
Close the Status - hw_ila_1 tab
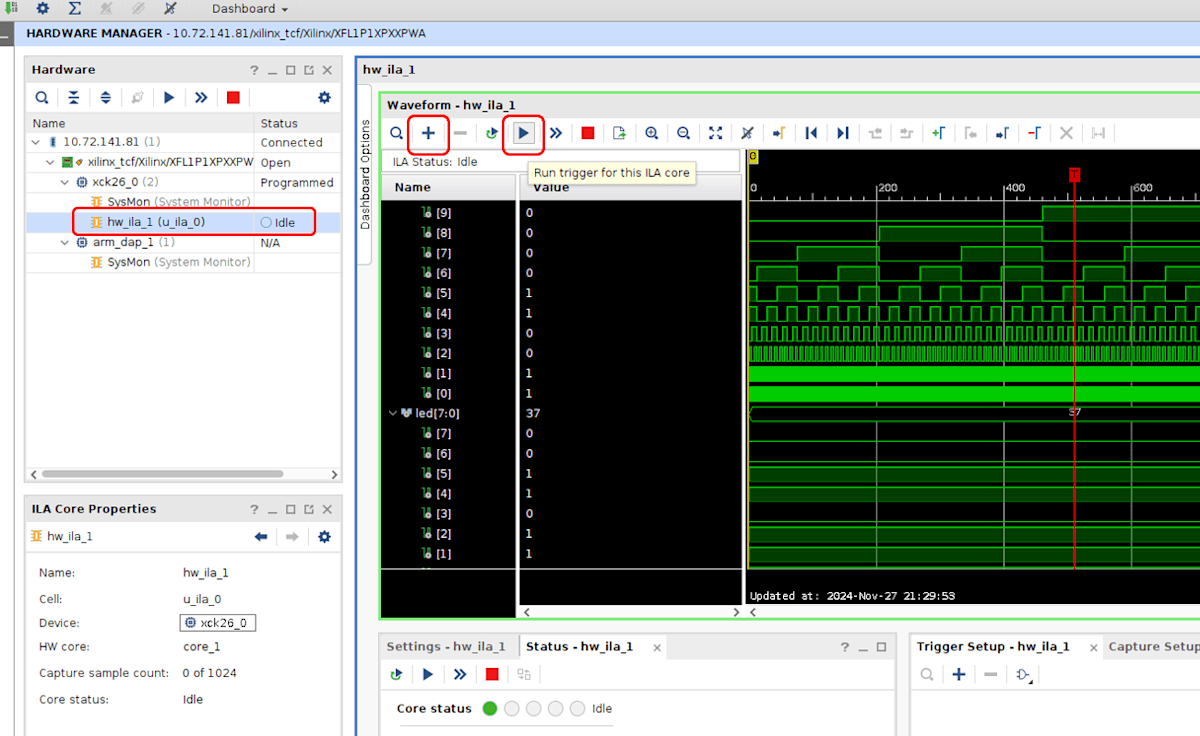[656, 648]
